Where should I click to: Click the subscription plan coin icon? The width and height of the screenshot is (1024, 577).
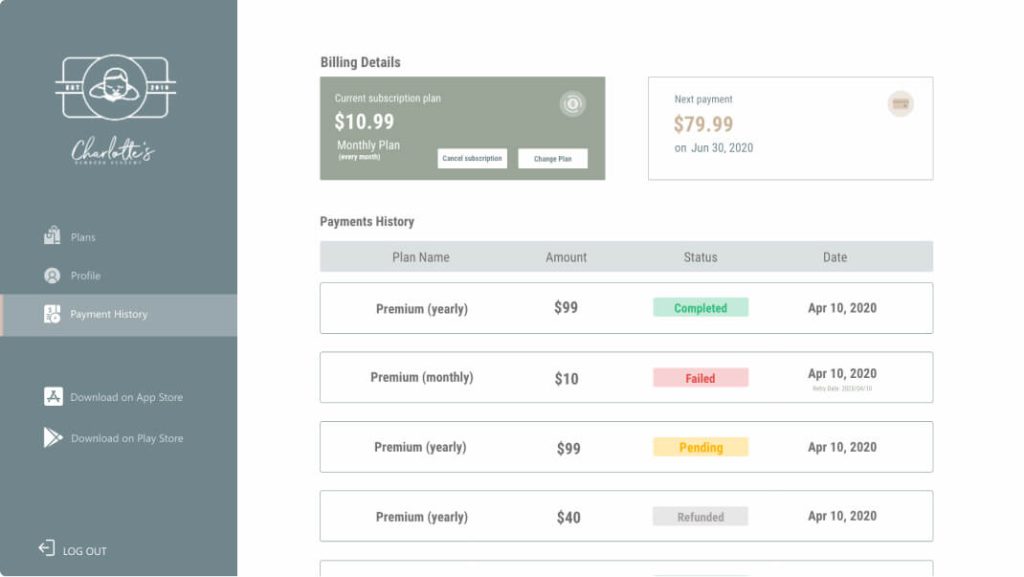[573, 104]
